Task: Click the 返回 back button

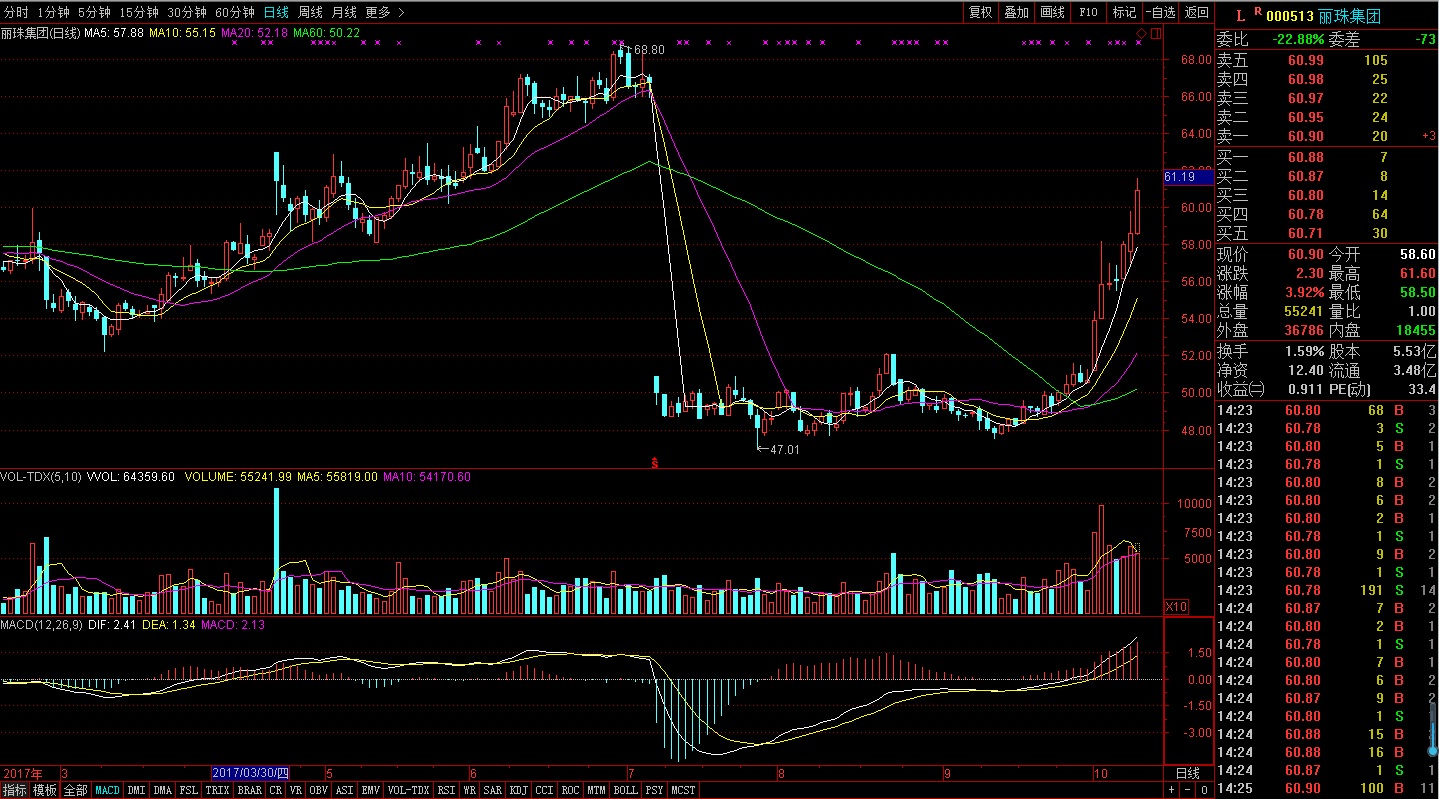Action: click(x=1196, y=12)
